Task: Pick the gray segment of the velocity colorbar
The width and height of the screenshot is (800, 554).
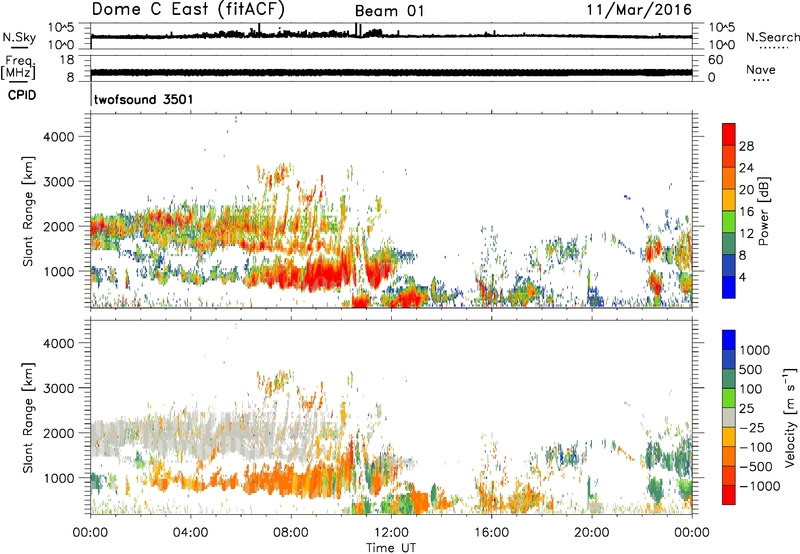Action: pyautogui.click(x=729, y=417)
